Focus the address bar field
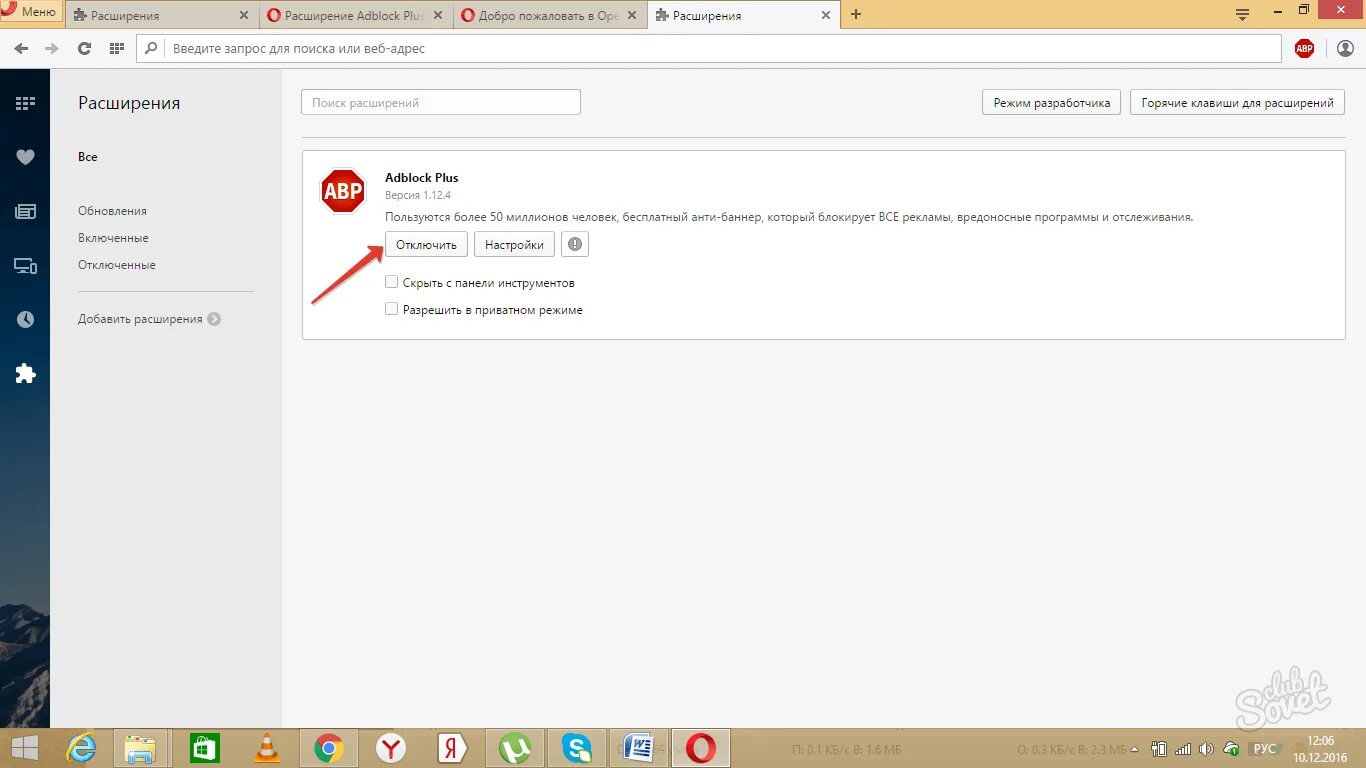Viewport: 1366px width, 768px height. [709, 48]
